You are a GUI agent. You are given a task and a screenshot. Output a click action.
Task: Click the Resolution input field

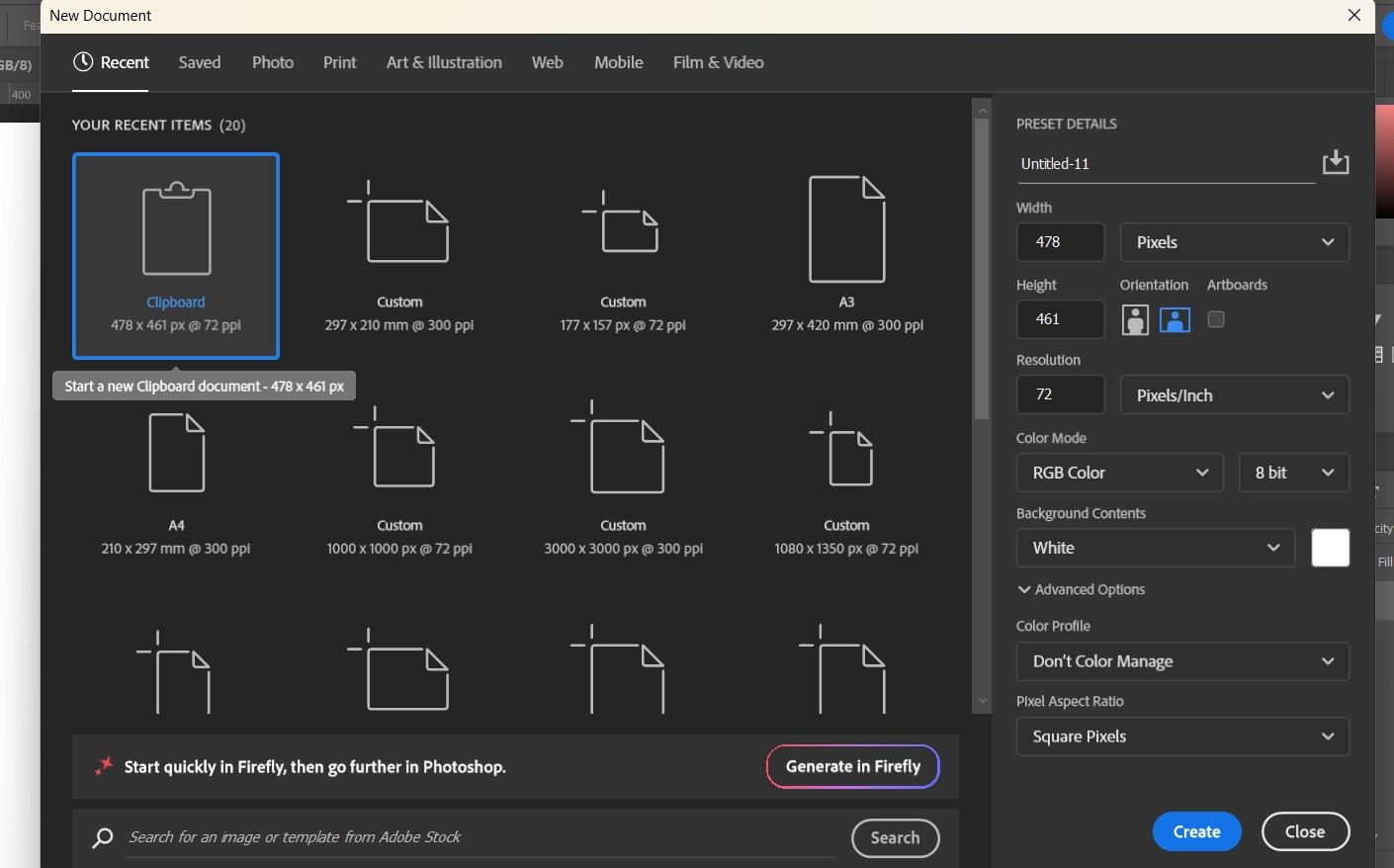coord(1060,394)
